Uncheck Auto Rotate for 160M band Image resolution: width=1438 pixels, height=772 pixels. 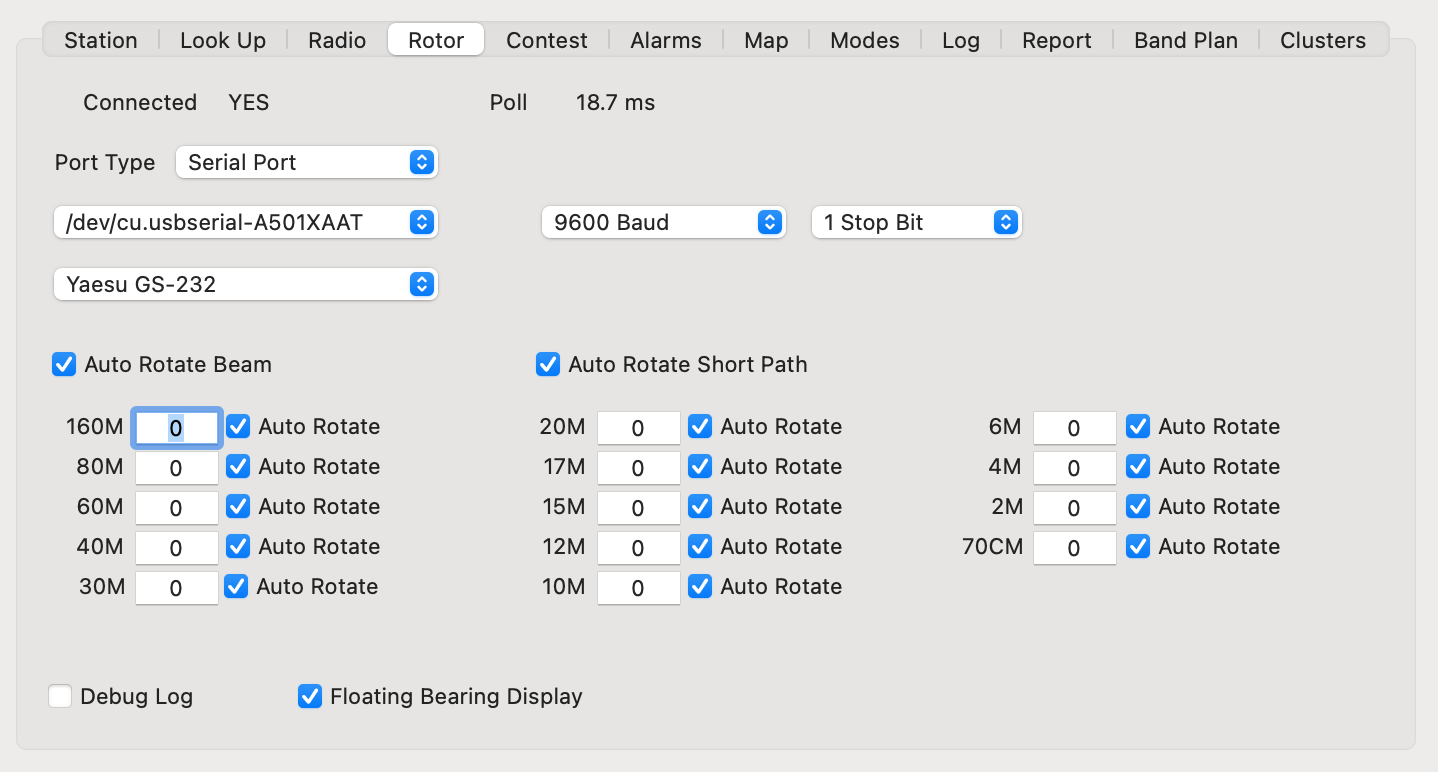click(238, 427)
